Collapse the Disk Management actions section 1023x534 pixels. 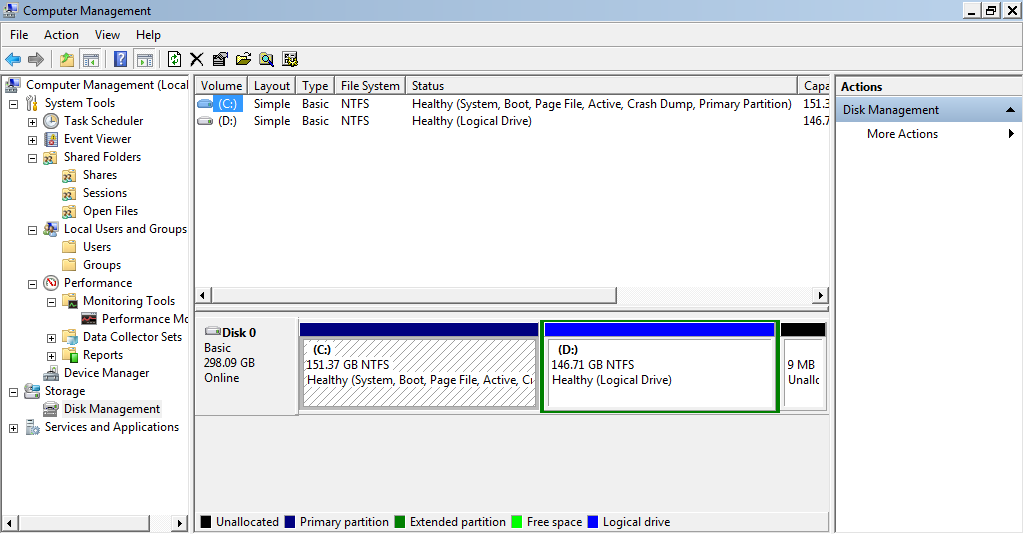pyautogui.click(x=1010, y=110)
